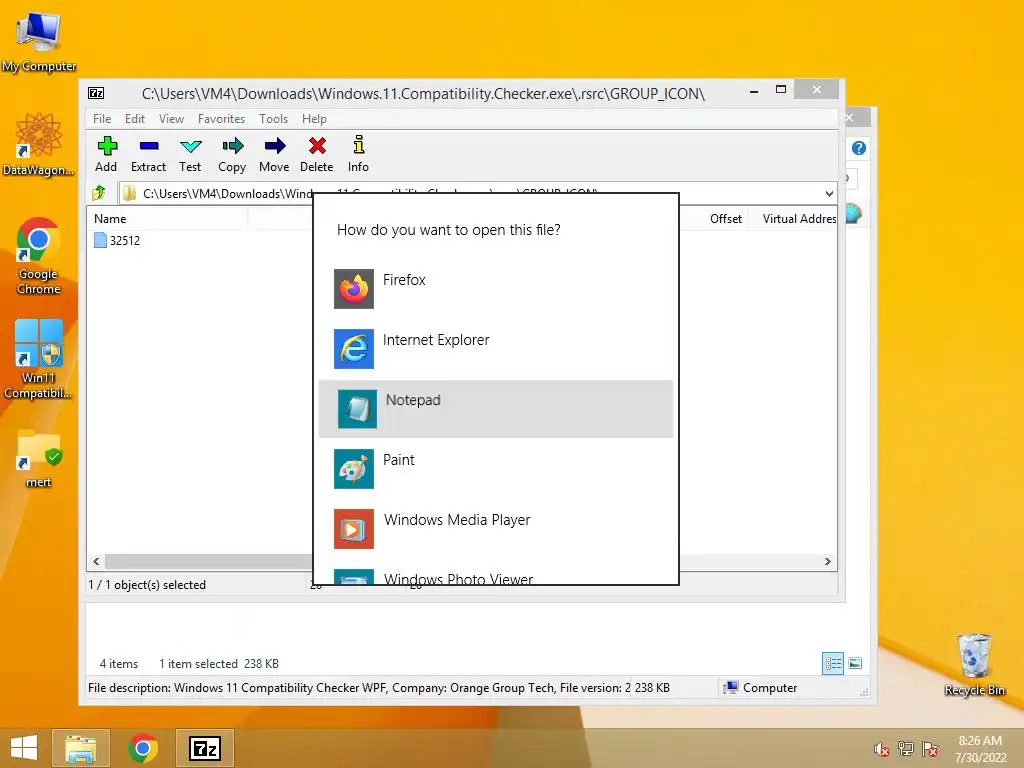Click the left arrow of horizontal scrollbar

[97, 562]
